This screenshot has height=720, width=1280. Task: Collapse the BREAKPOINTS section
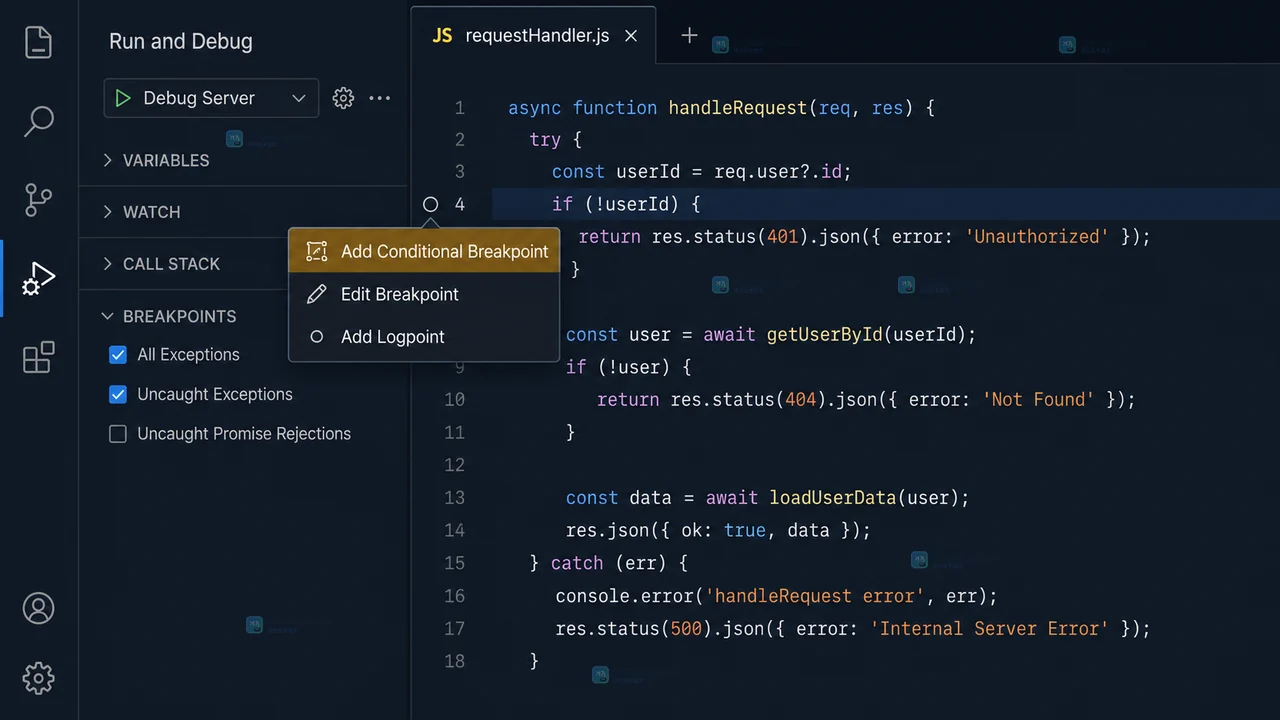tap(184, 316)
